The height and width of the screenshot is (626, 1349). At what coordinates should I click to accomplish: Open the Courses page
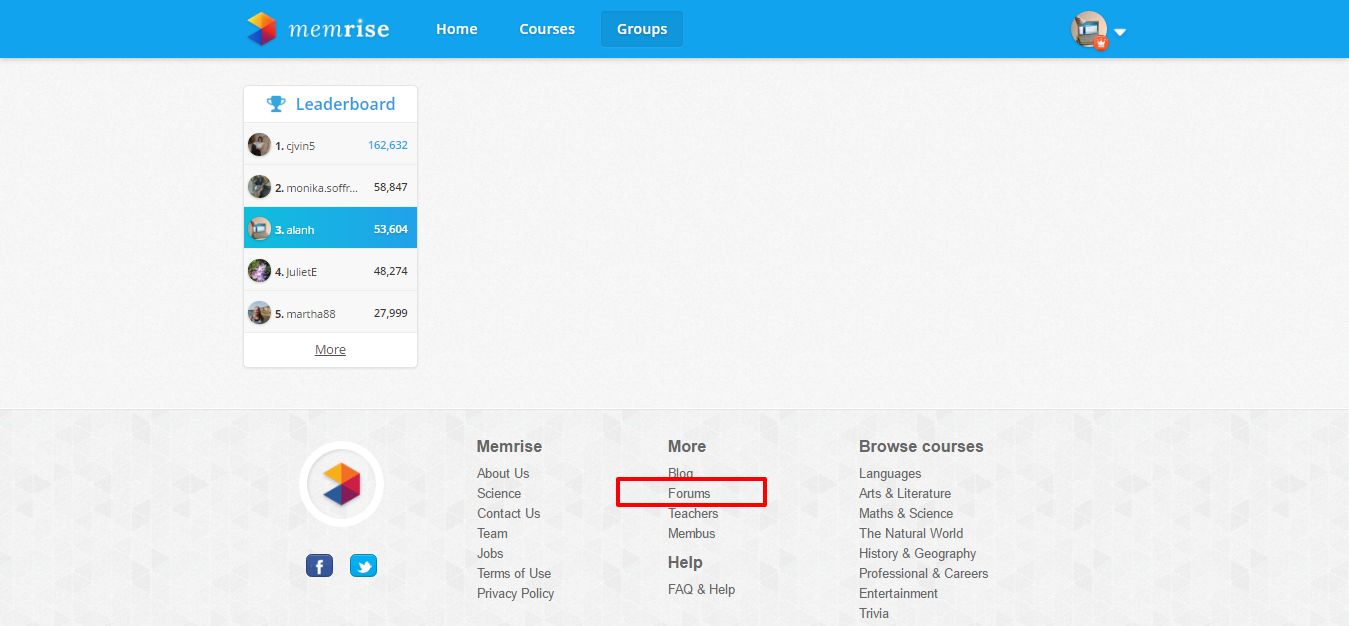547,29
